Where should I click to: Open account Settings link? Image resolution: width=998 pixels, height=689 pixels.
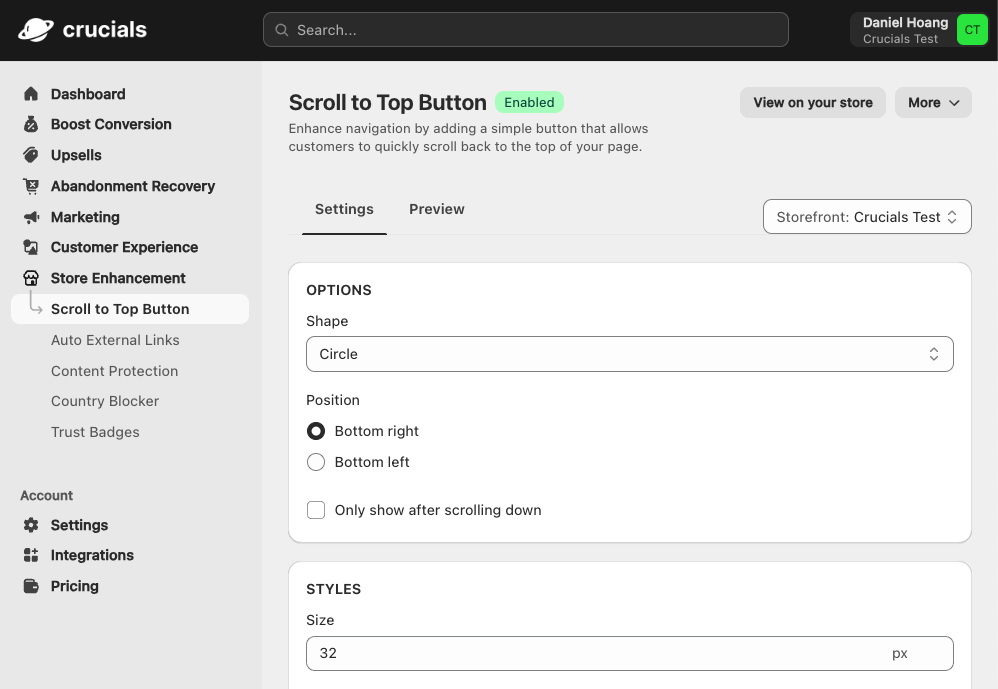click(x=80, y=525)
